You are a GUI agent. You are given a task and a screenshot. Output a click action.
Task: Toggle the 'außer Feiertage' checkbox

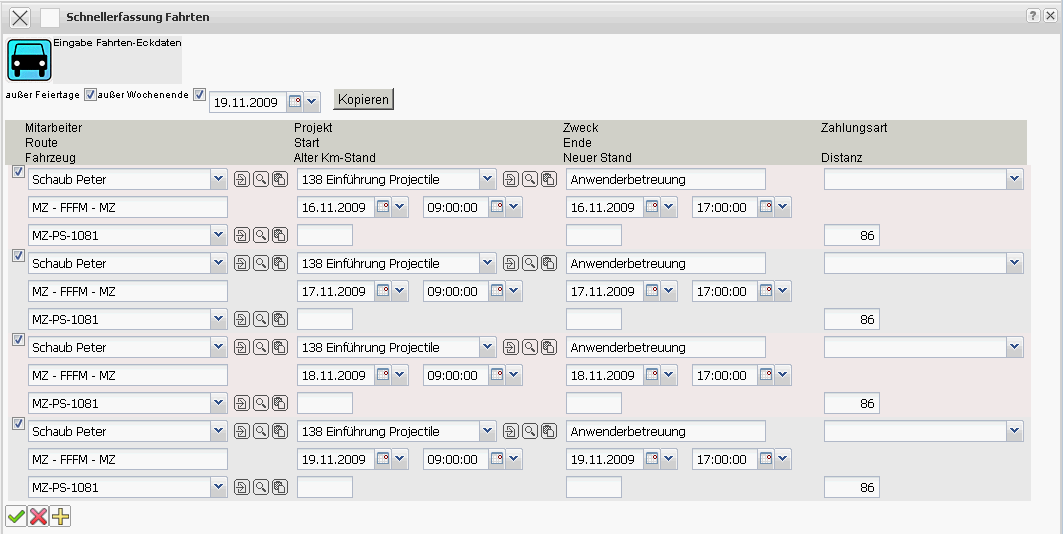pyautogui.click(x=90, y=95)
